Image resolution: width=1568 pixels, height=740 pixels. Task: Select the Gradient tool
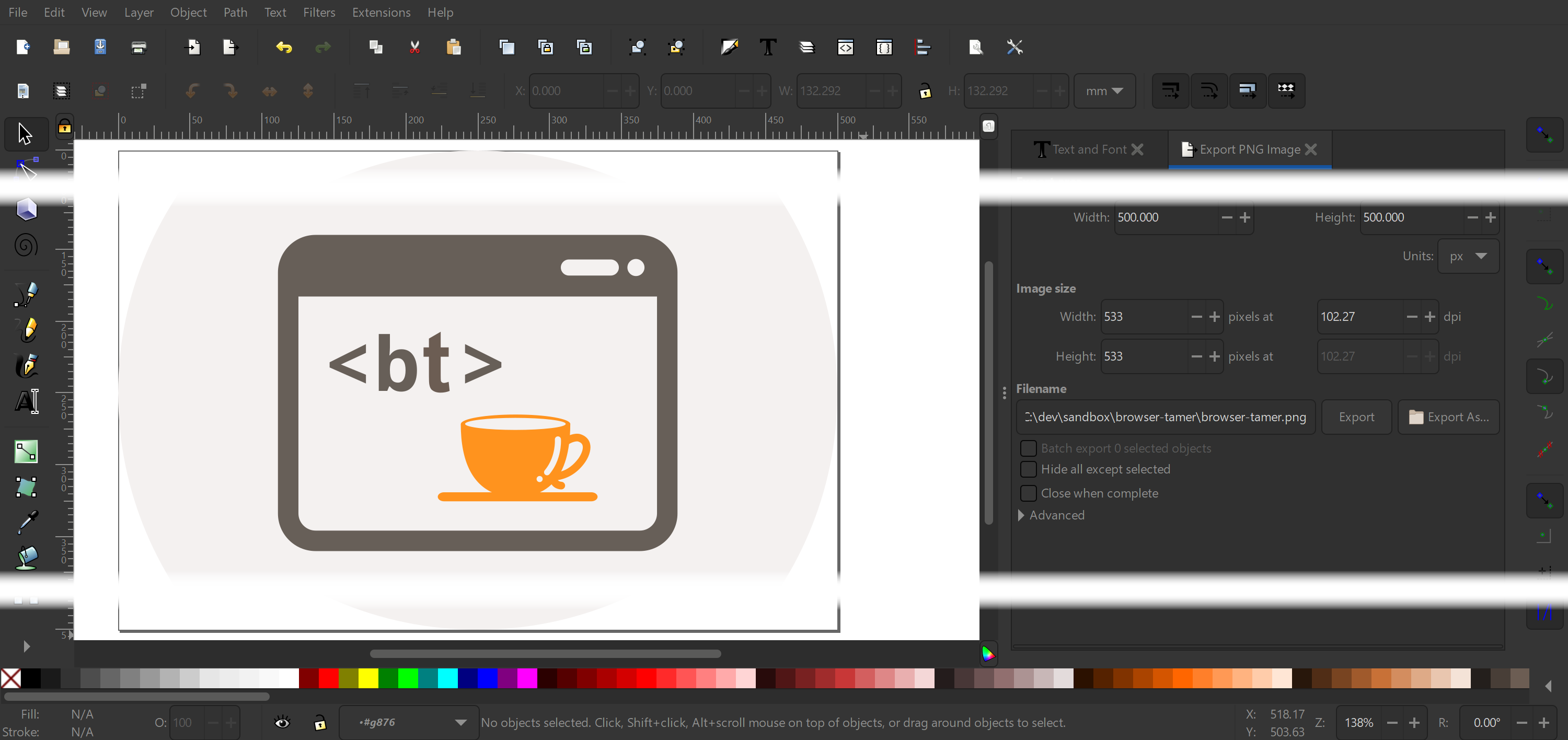point(26,452)
